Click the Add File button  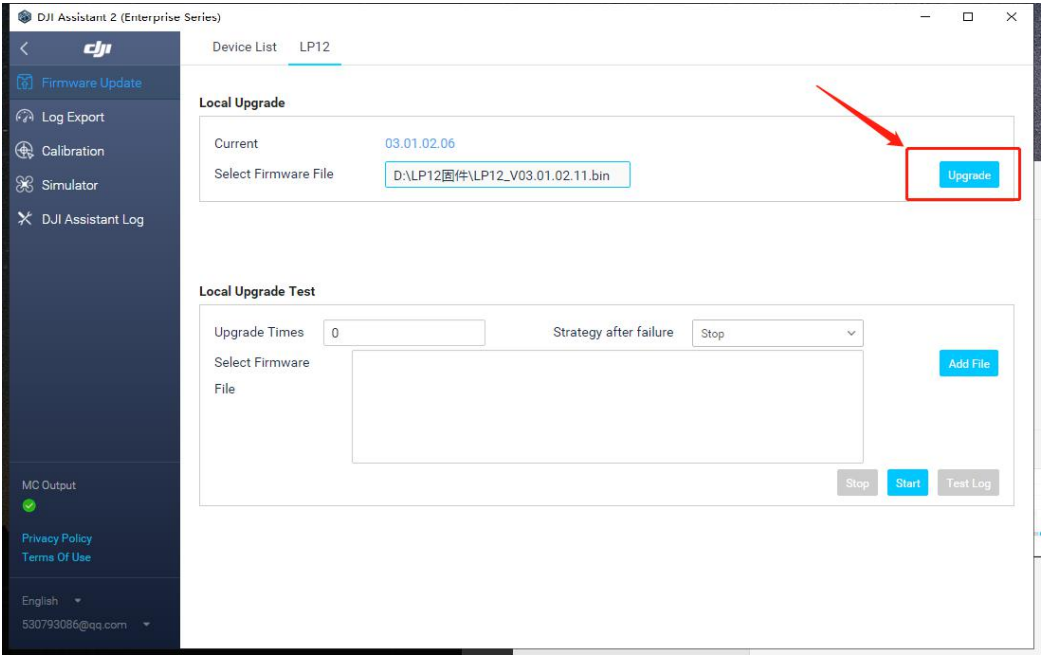pyautogui.click(x=968, y=364)
